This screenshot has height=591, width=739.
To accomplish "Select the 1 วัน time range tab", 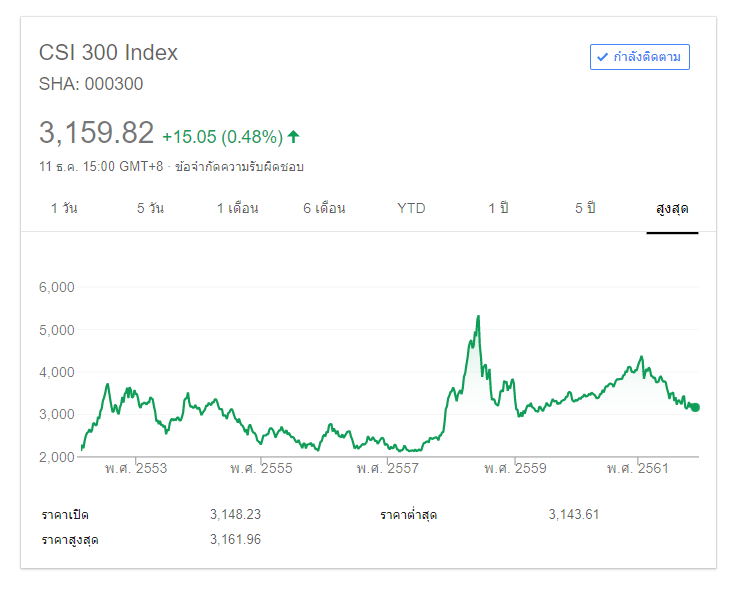I will [64, 208].
